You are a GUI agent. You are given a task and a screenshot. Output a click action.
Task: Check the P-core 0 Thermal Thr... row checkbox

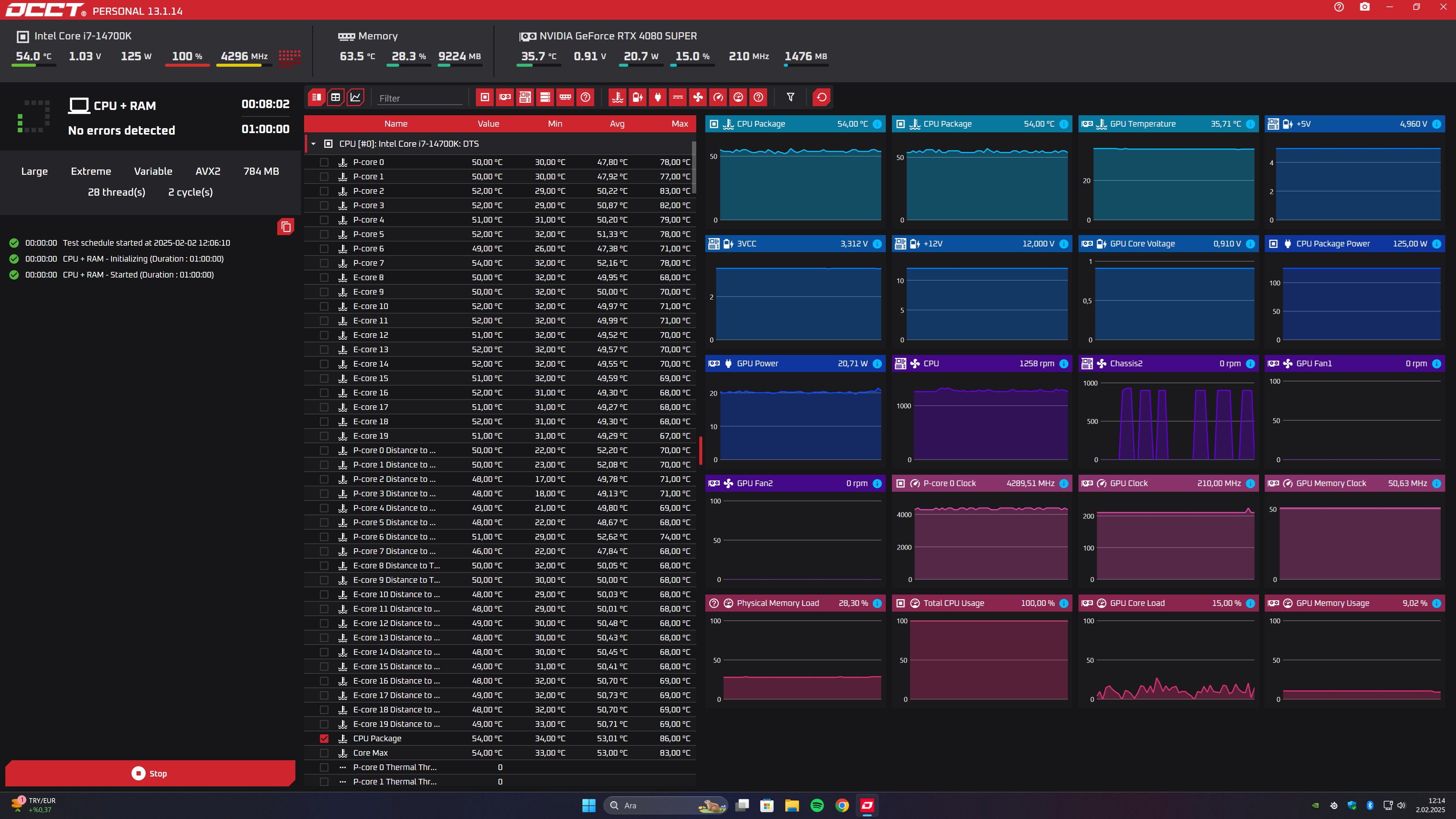(x=324, y=767)
